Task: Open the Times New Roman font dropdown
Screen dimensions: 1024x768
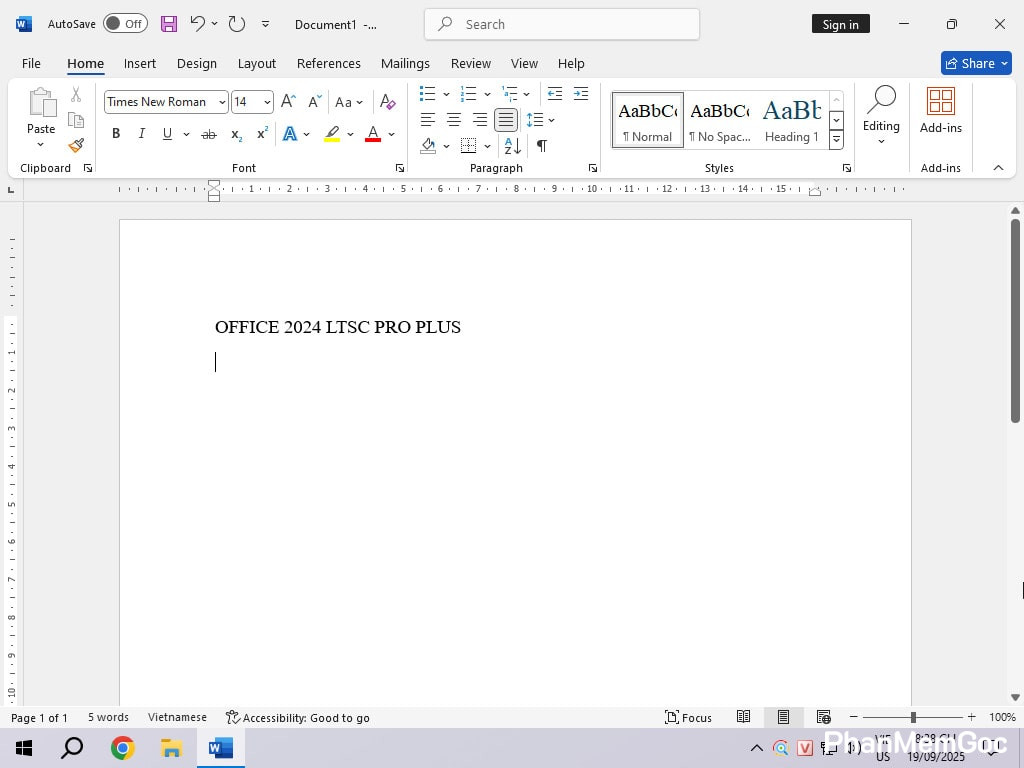Action: [222, 102]
